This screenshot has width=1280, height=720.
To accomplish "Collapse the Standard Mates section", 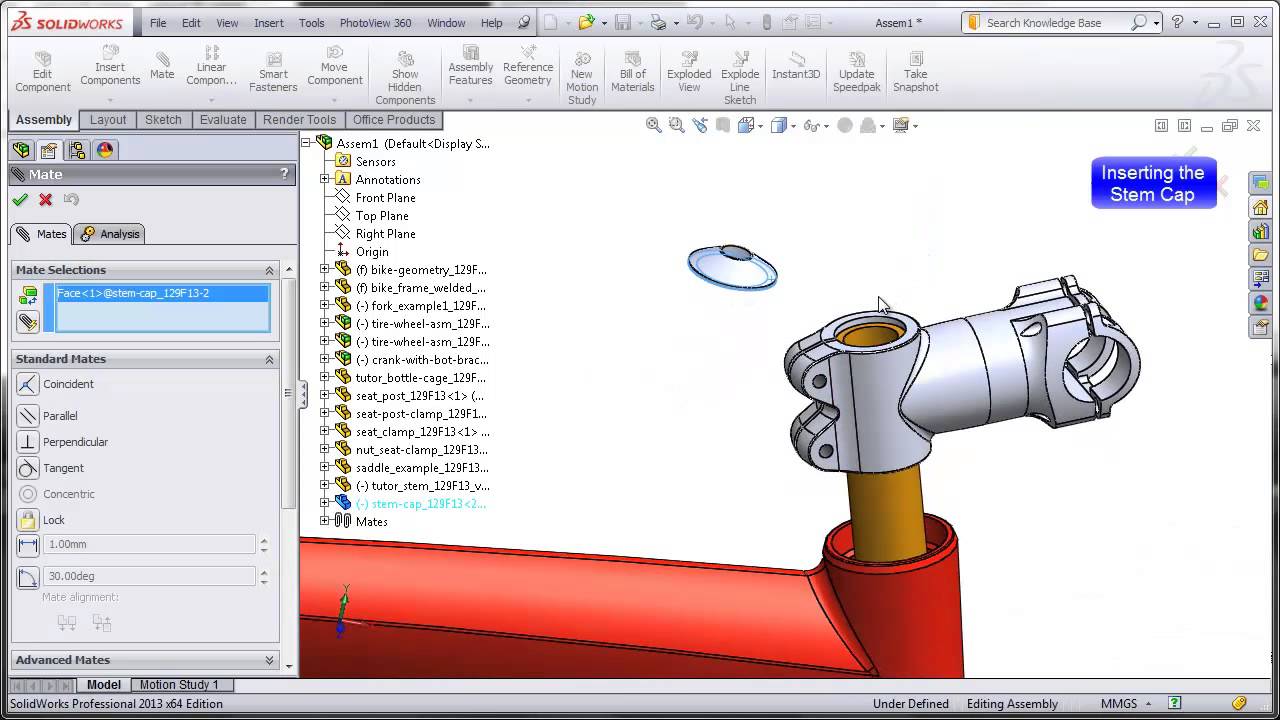I will click(269, 359).
